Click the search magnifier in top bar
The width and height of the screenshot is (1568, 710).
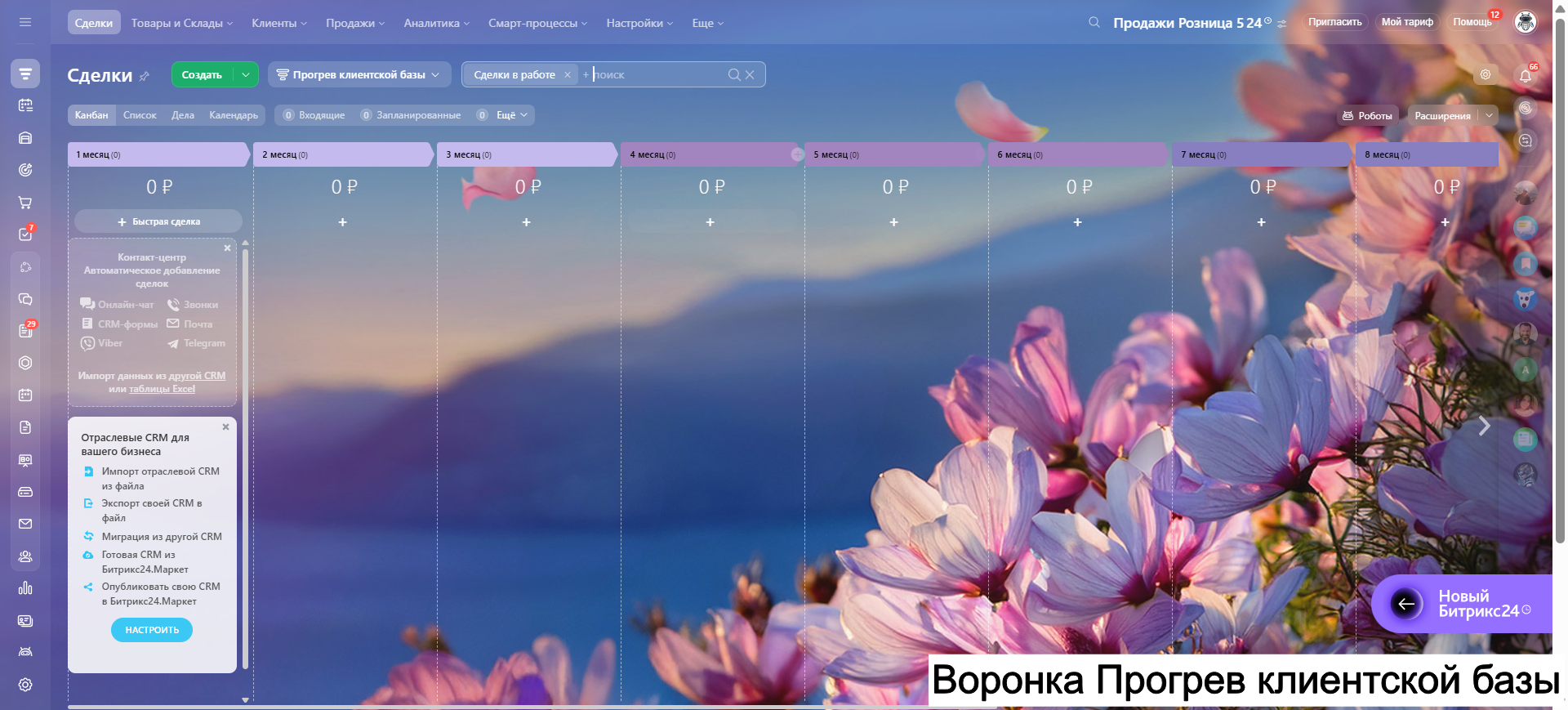coord(1094,23)
